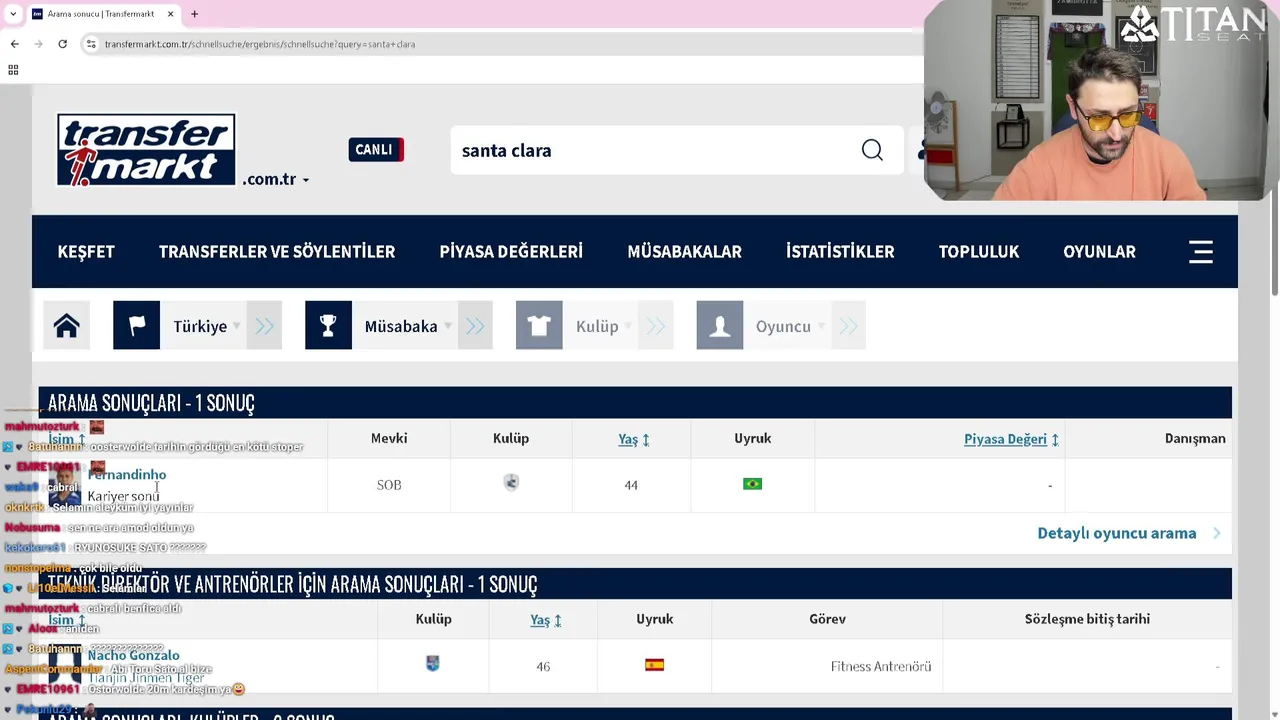Image resolution: width=1280 pixels, height=720 pixels.
Task: Click the site info icon in the address bar
Action: coord(91,44)
